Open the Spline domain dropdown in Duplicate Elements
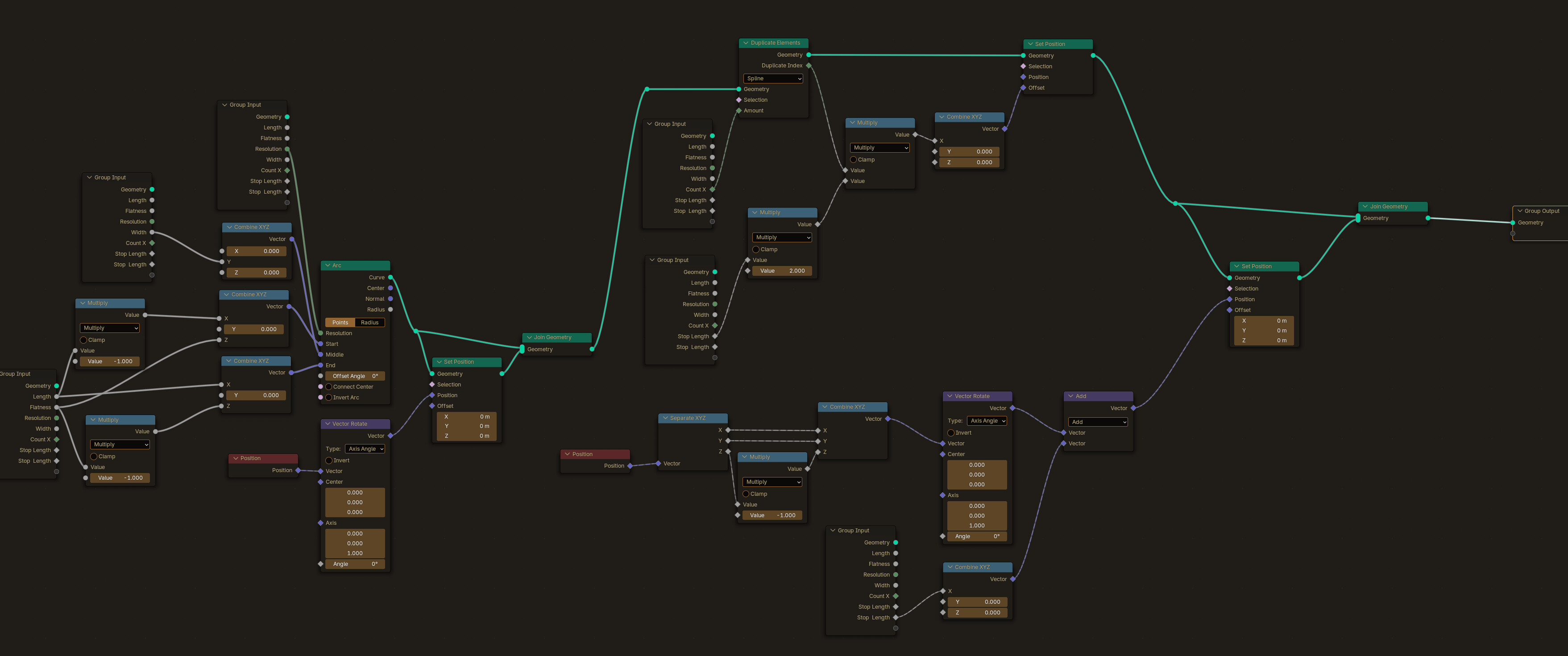 tap(773, 79)
